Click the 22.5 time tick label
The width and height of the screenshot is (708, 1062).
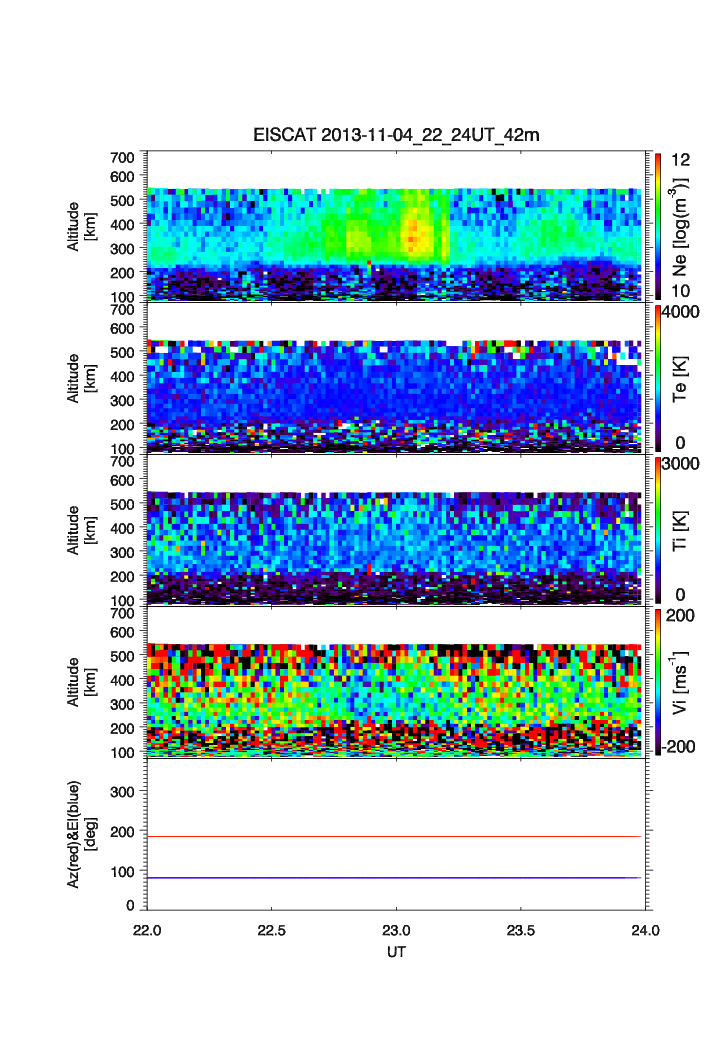(272, 931)
